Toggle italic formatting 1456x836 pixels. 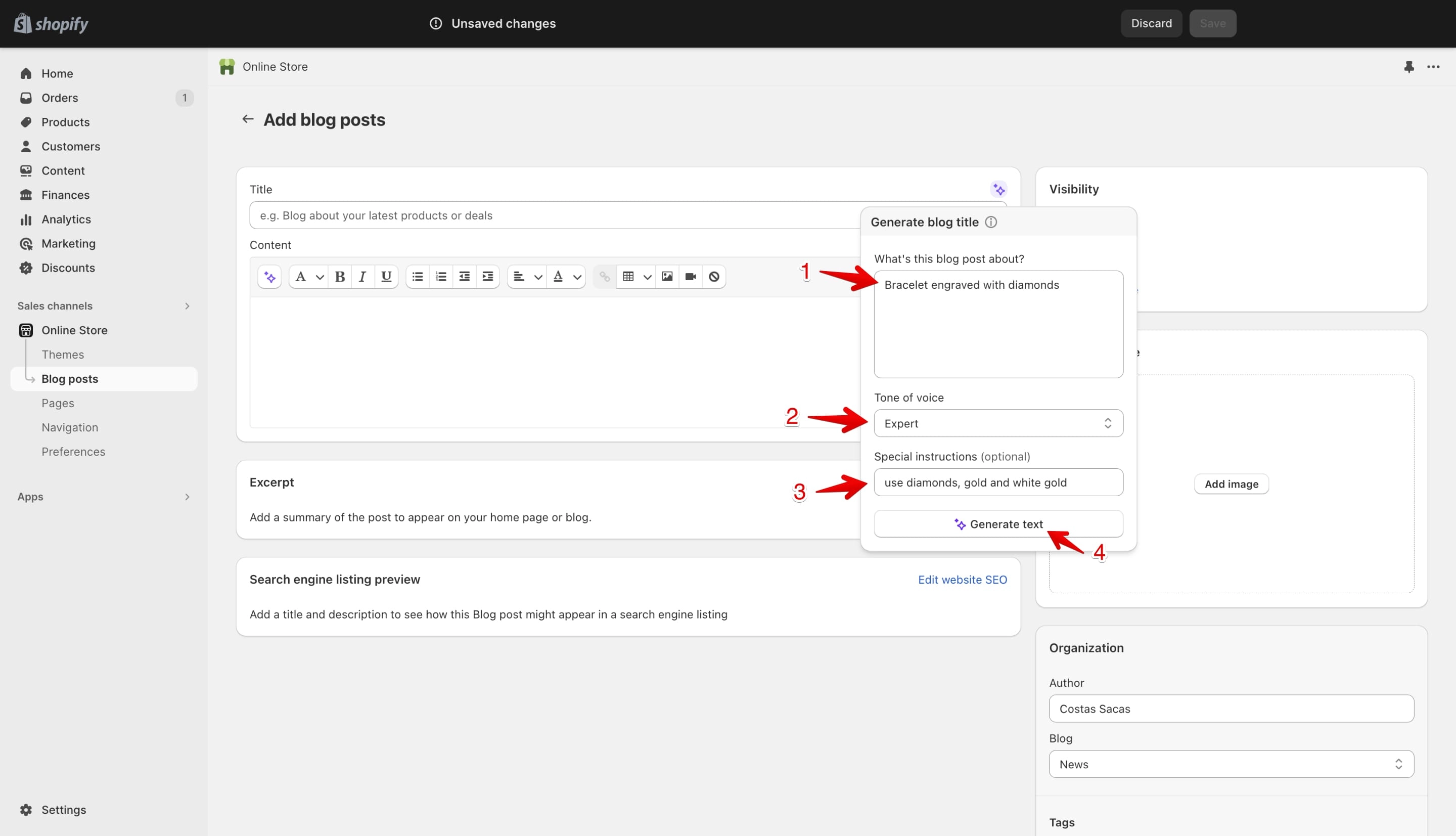tap(362, 277)
